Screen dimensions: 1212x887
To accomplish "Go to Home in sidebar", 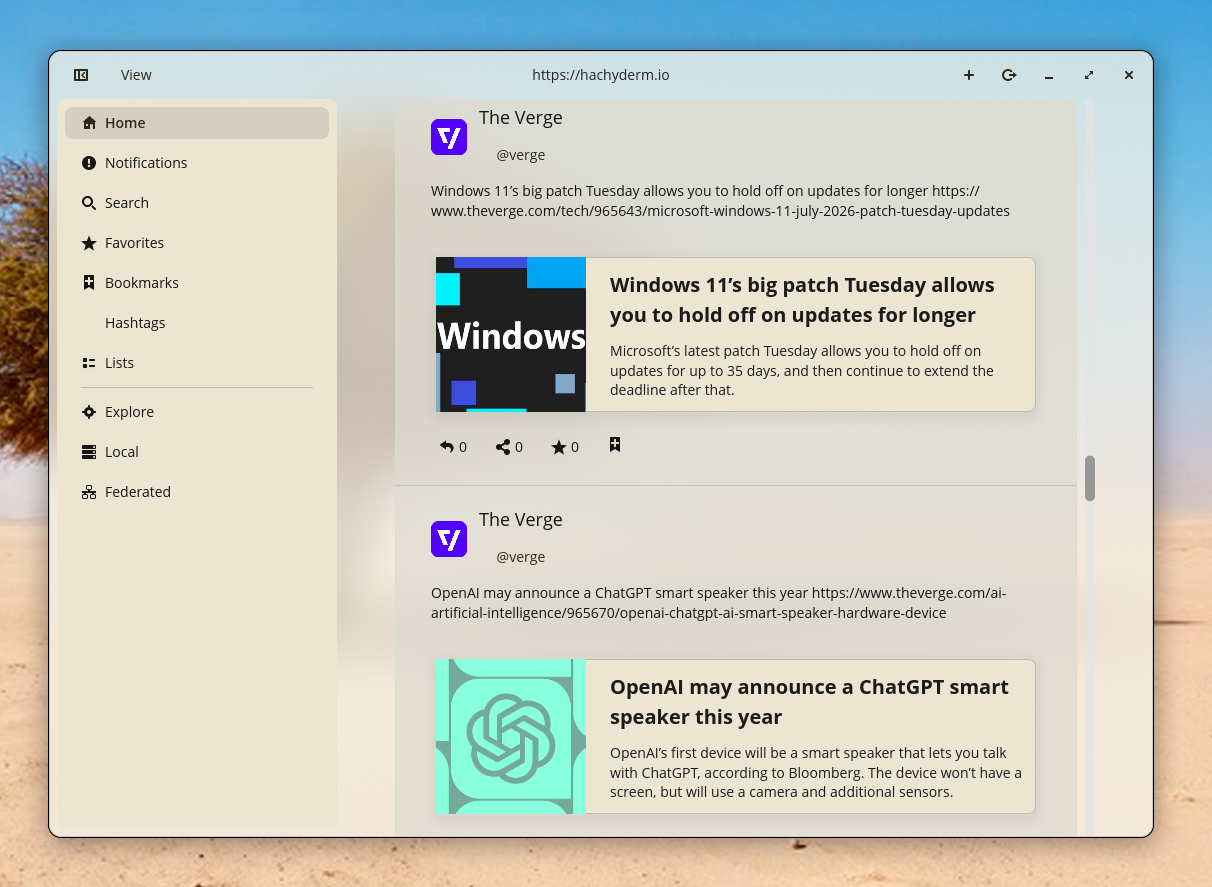I will [197, 123].
